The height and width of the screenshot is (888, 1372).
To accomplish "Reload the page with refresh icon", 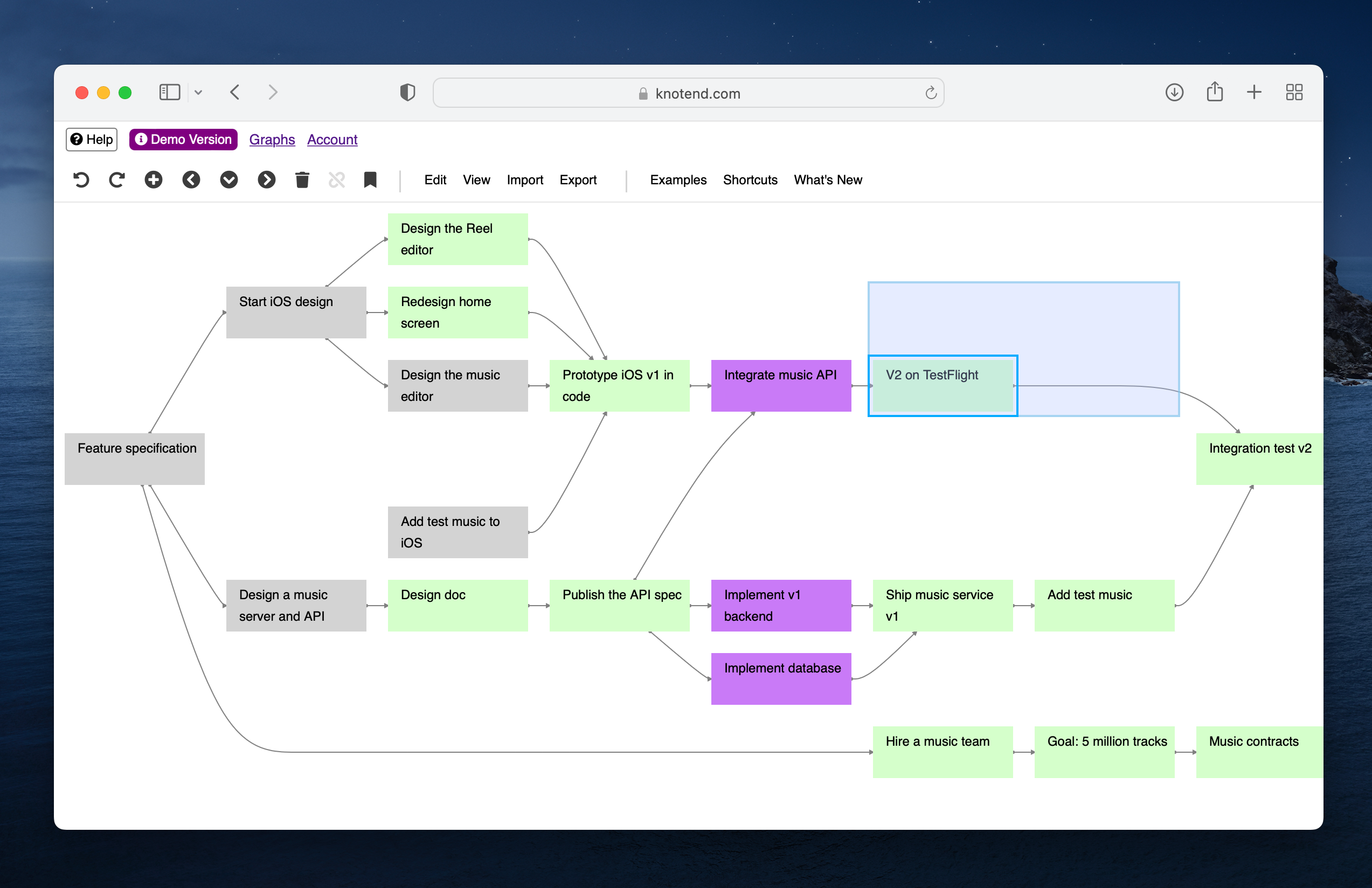I will (x=931, y=93).
